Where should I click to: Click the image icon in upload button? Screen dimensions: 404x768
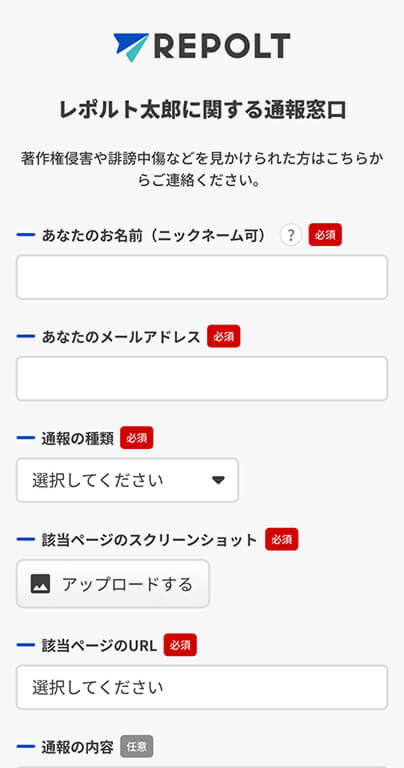point(40,584)
